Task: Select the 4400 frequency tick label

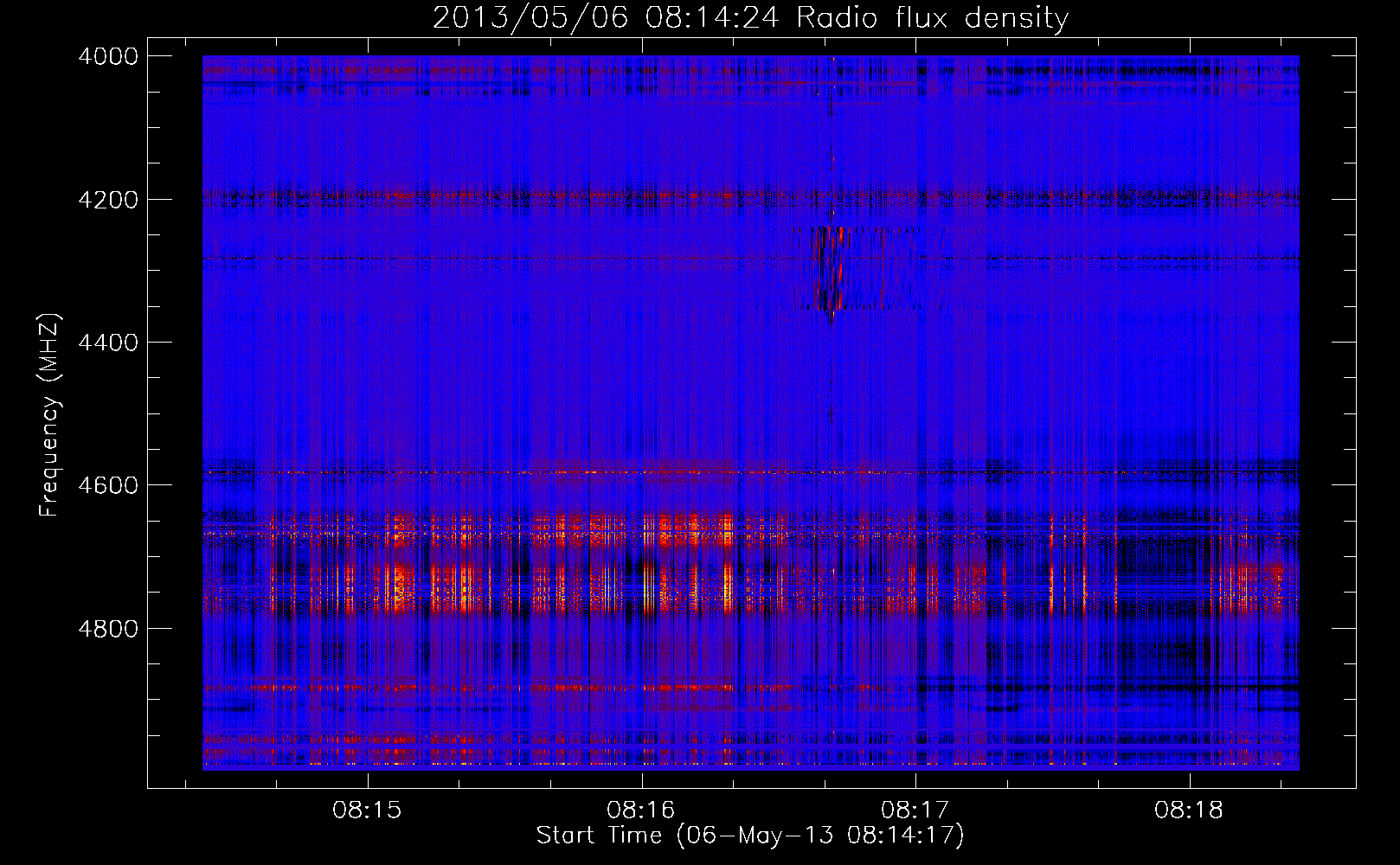Action: click(x=108, y=343)
